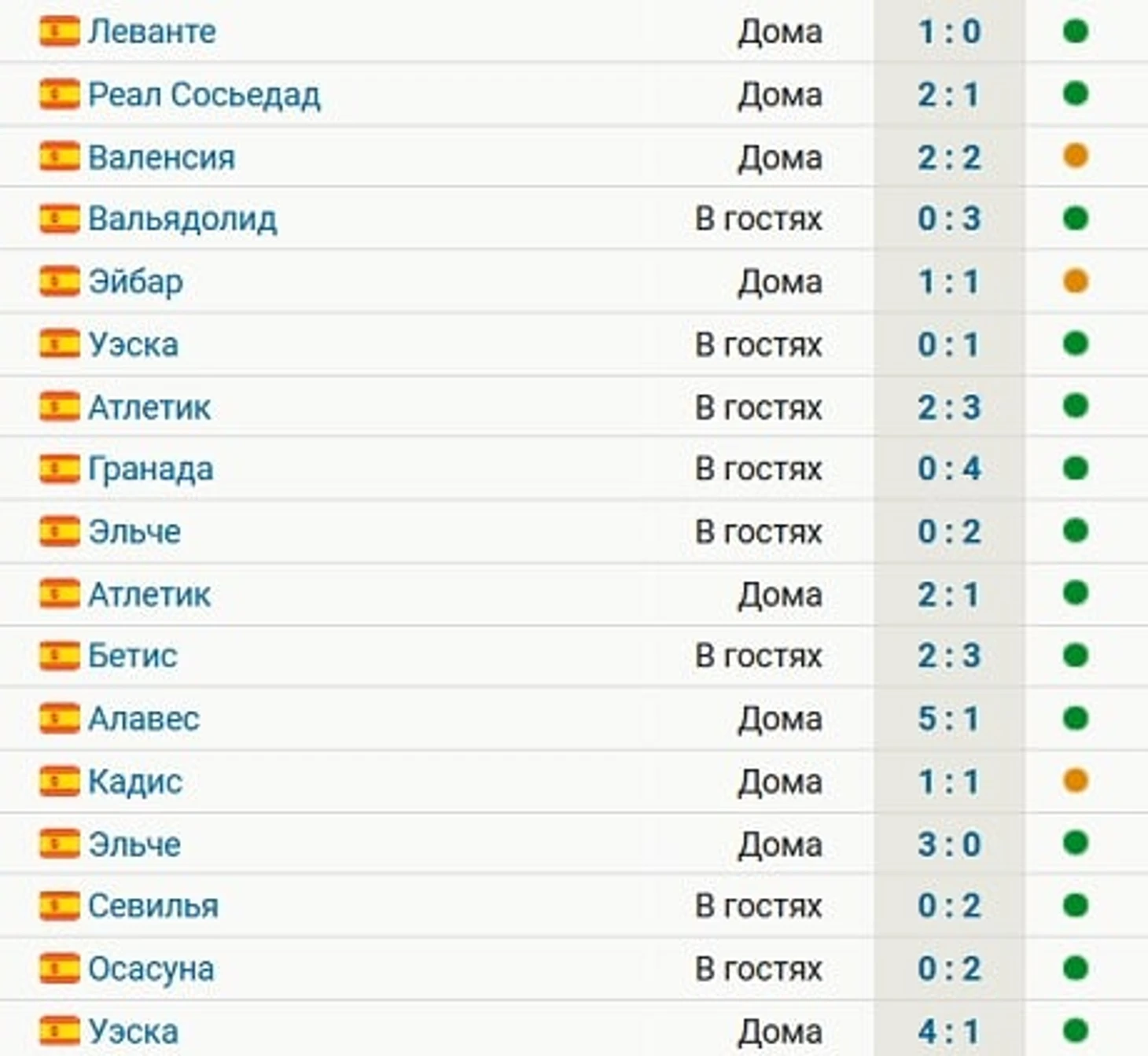Viewport: 1148px width, 1056px height.
Task: Click the flag icon next to Алавес
Action: click(x=60, y=718)
